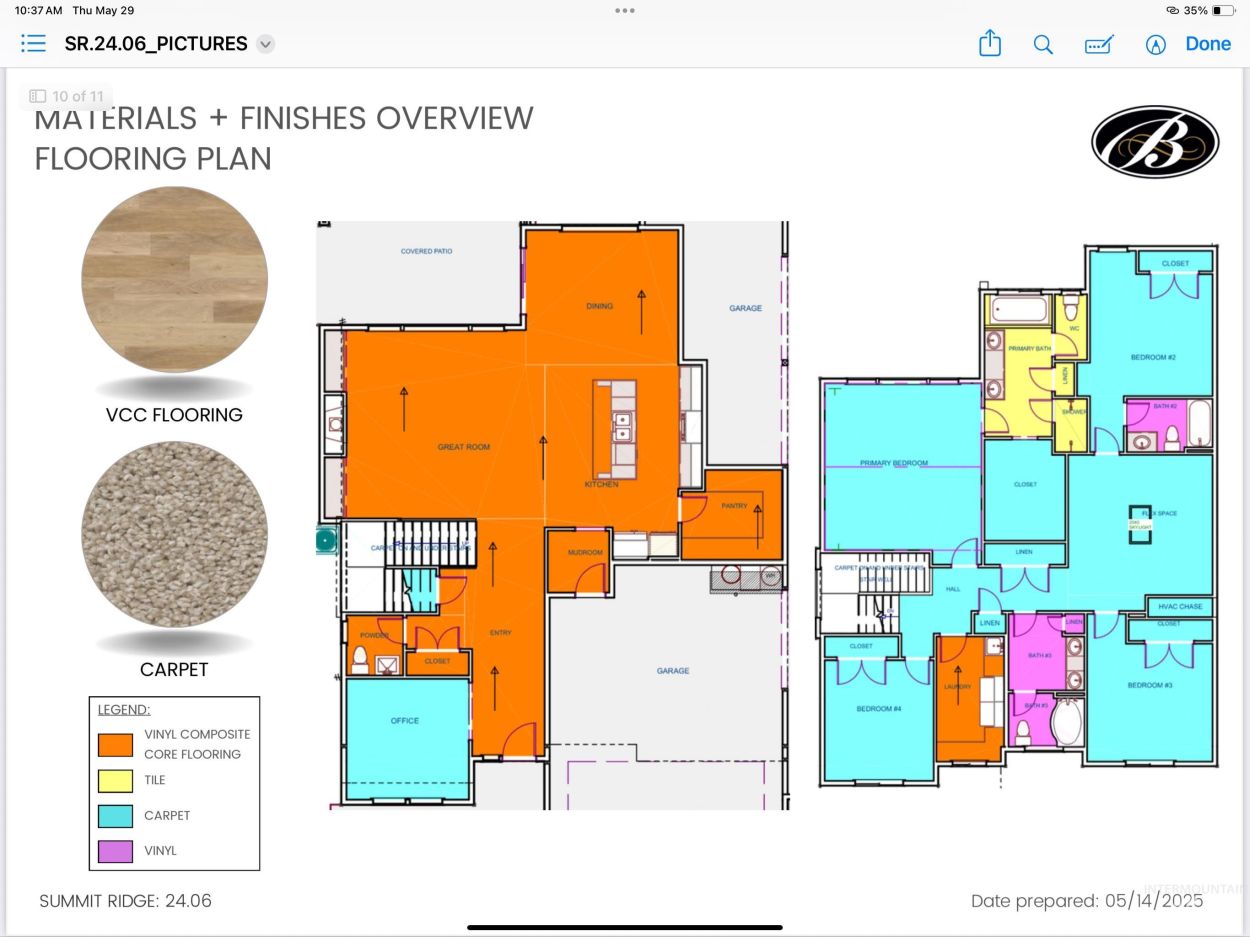
Task: Tap the 'FLOORING PLAN' heading
Action: point(153,158)
